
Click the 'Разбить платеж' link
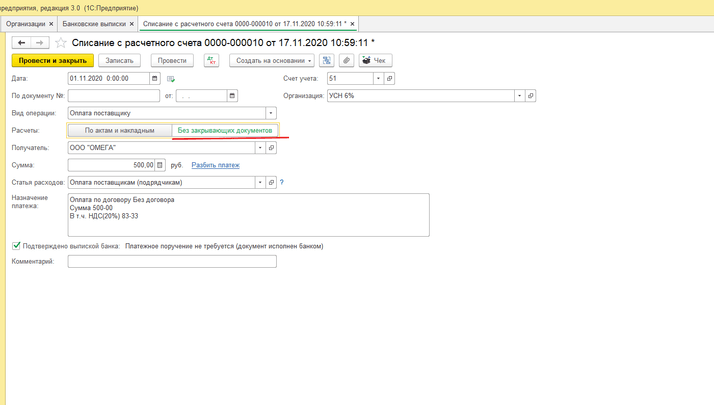click(215, 165)
